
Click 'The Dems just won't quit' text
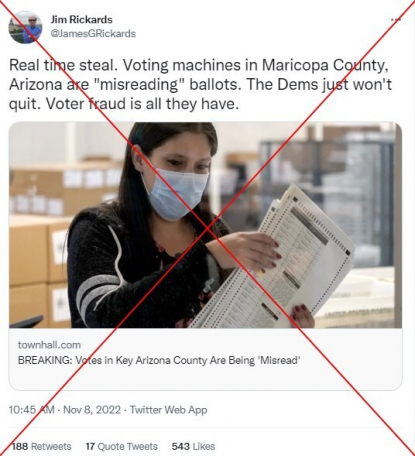pos(200,94)
